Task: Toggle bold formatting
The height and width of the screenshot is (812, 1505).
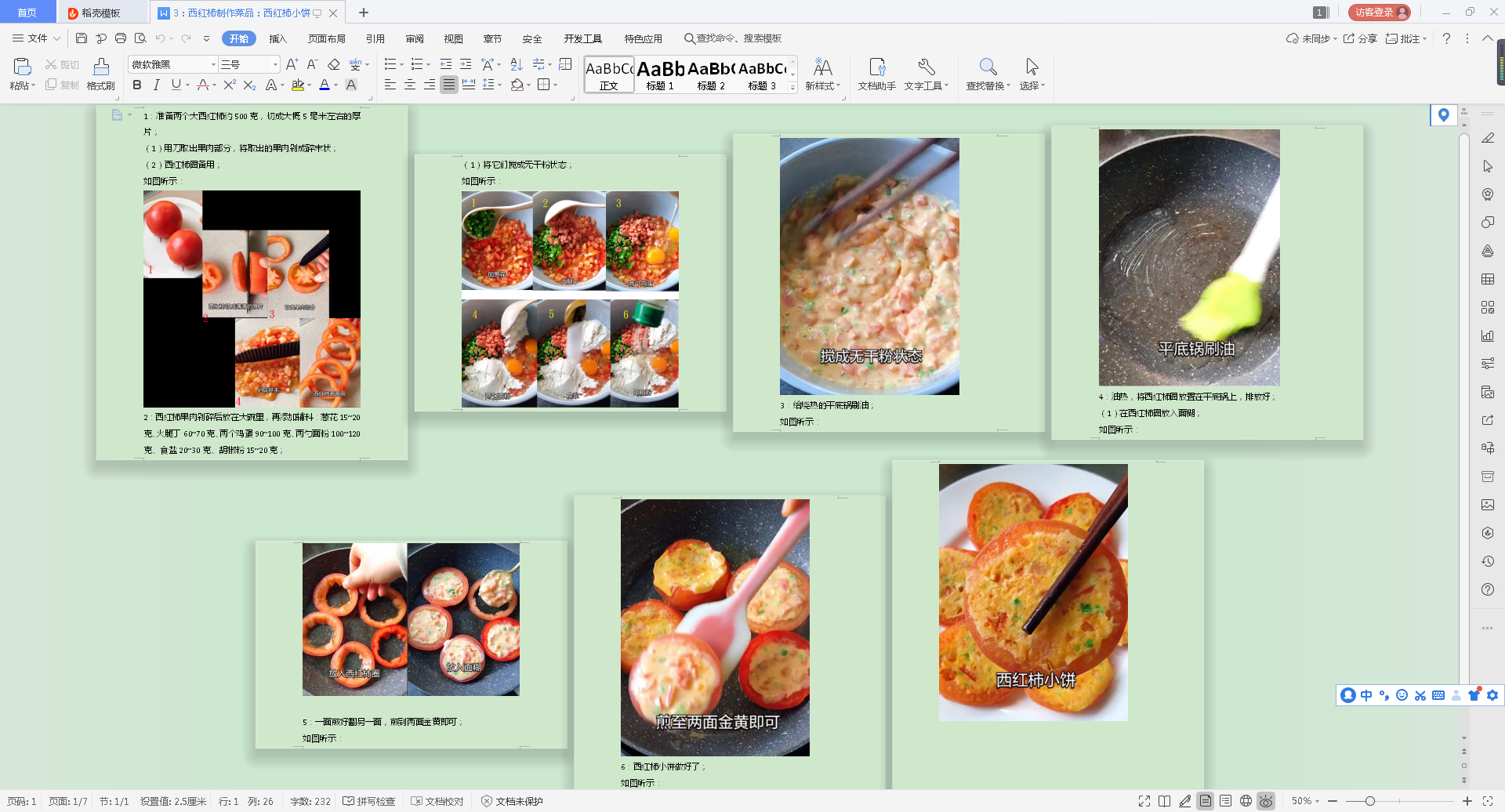Action: (137, 85)
